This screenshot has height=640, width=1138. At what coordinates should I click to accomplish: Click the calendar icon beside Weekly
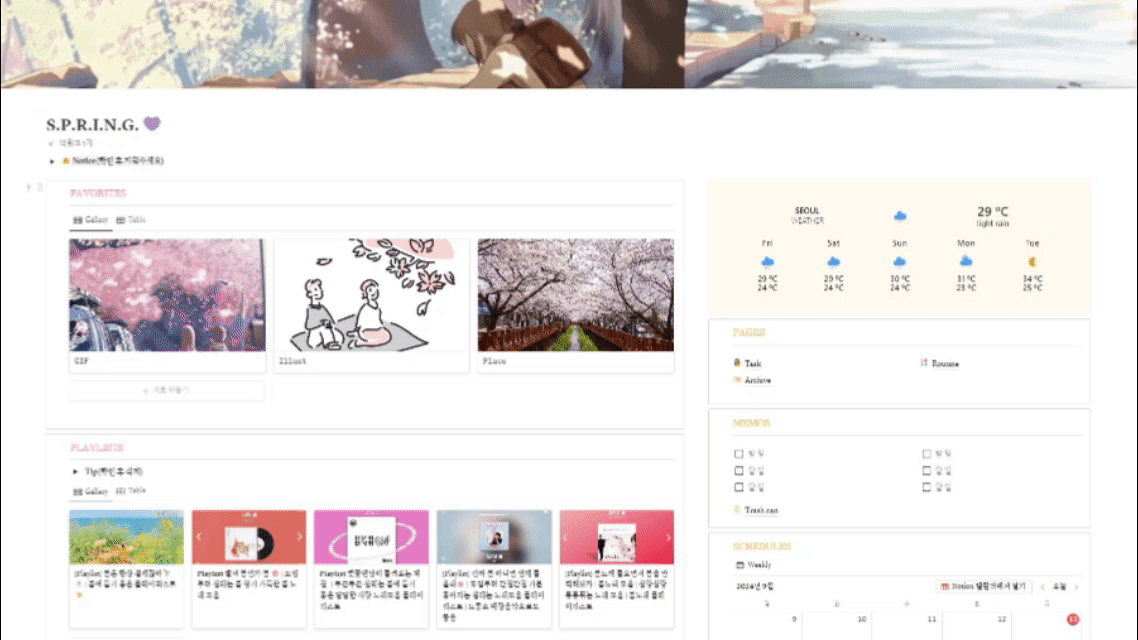coord(740,565)
